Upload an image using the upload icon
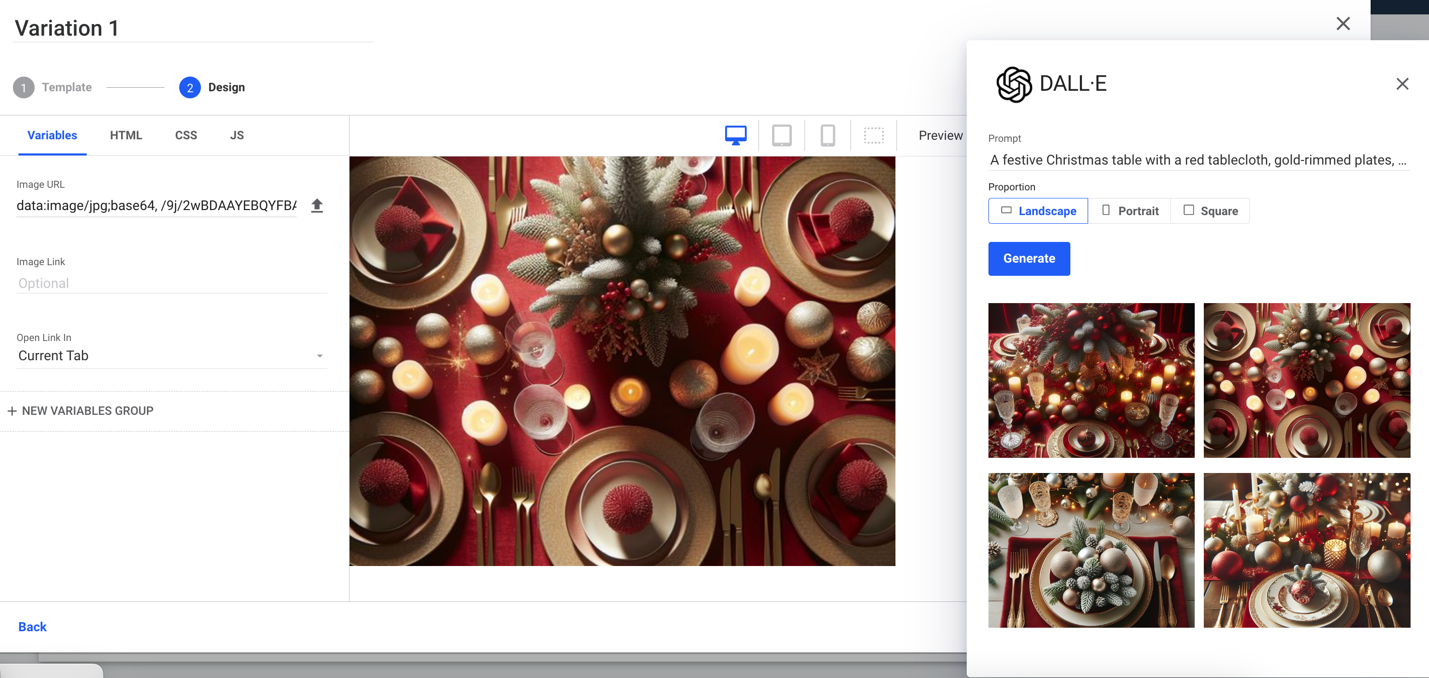The image size is (1429, 678). [x=317, y=206]
